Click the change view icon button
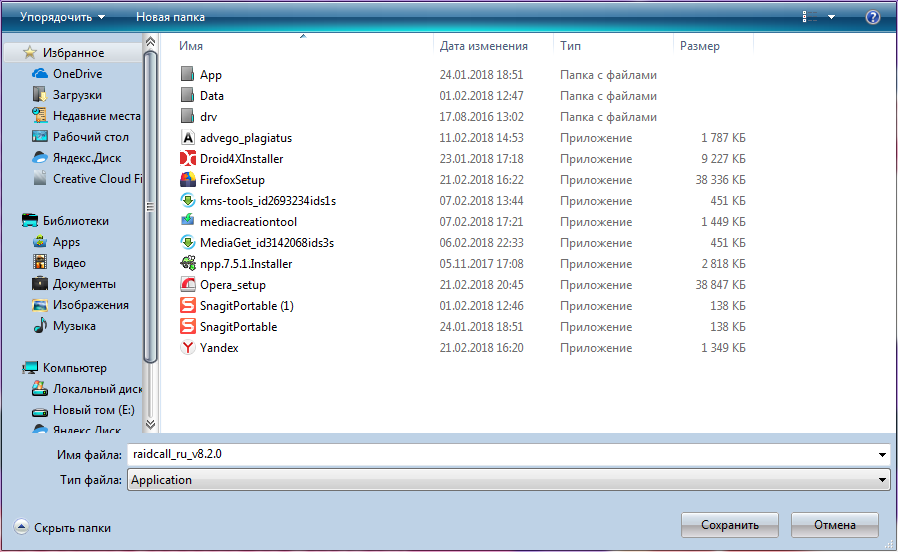The image size is (898, 552). click(809, 17)
